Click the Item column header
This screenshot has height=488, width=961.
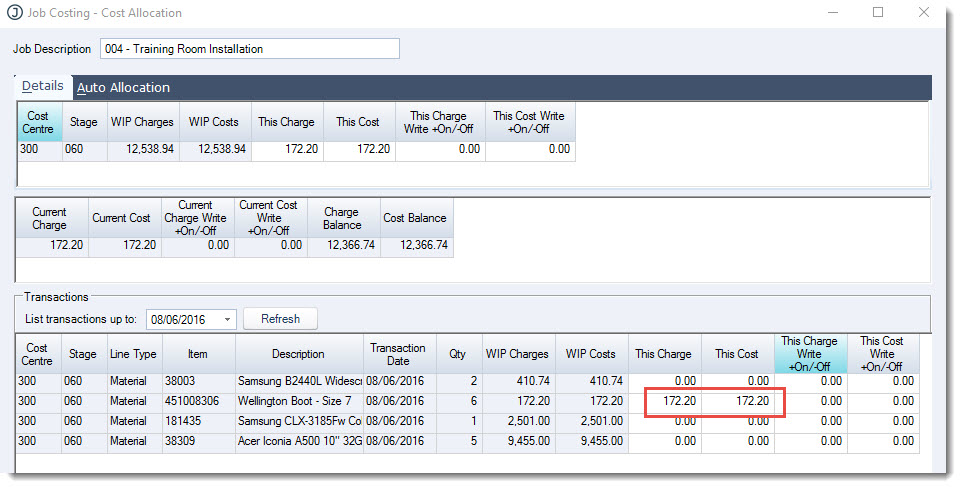199,354
